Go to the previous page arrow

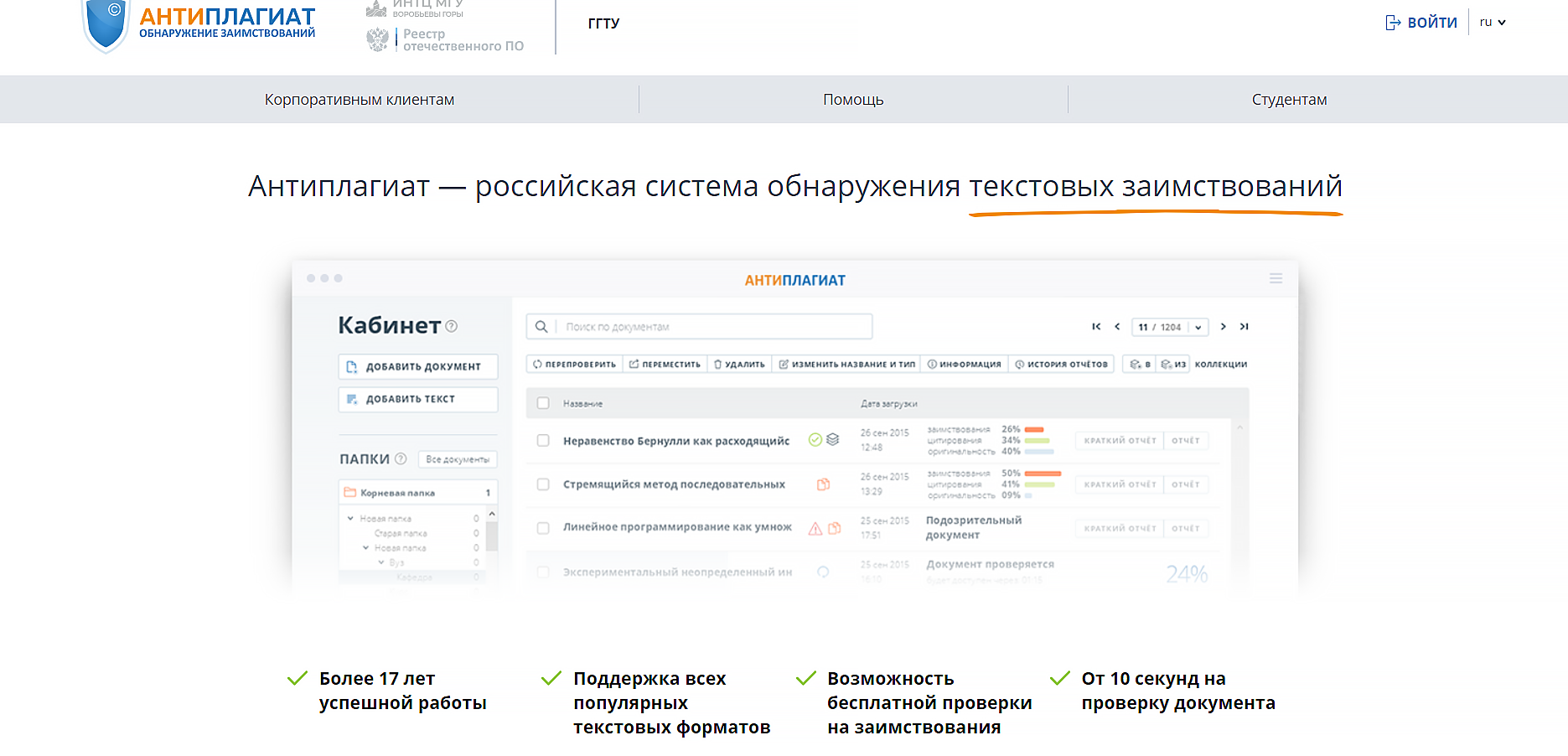[1117, 327]
